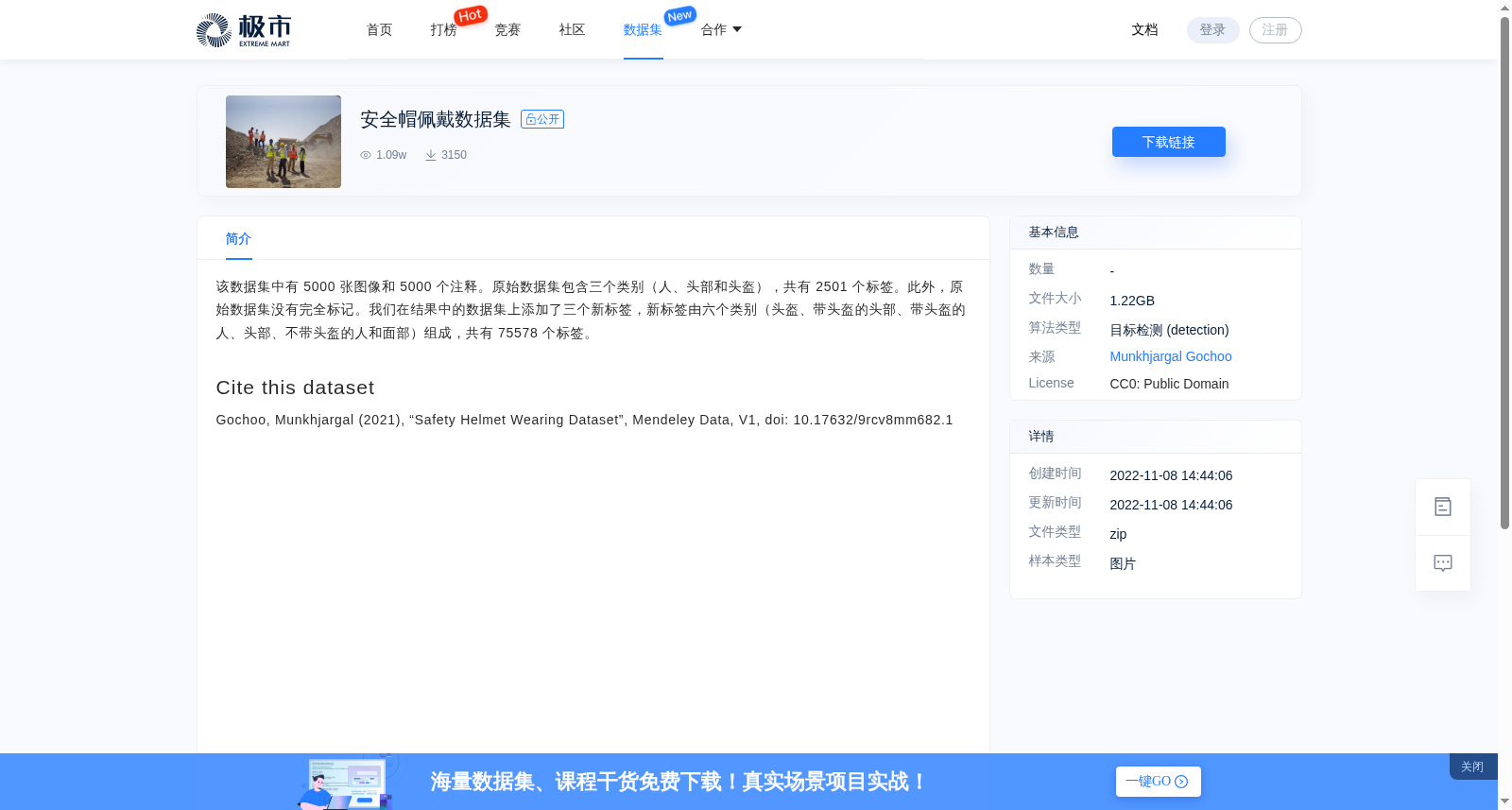Open the 打榜 menu item
The height and width of the screenshot is (810, 1512).
(x=443, y=30)
